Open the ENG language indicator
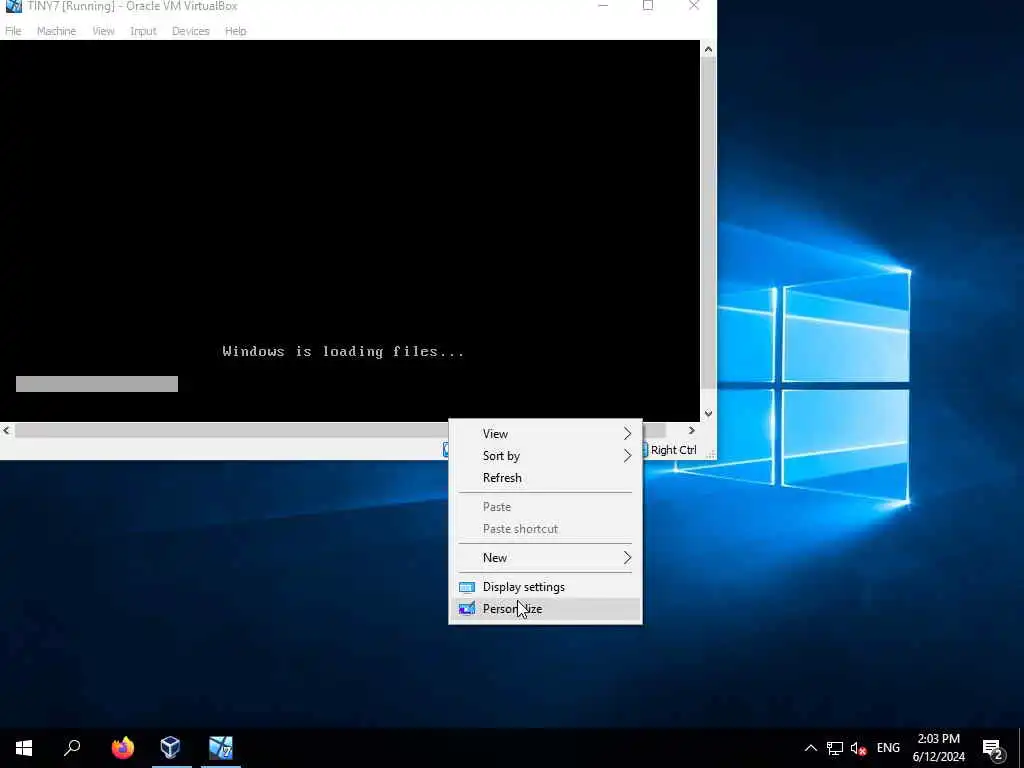Image resolution: width=1024 pixels, height=768 pixels. coord(888,748)
